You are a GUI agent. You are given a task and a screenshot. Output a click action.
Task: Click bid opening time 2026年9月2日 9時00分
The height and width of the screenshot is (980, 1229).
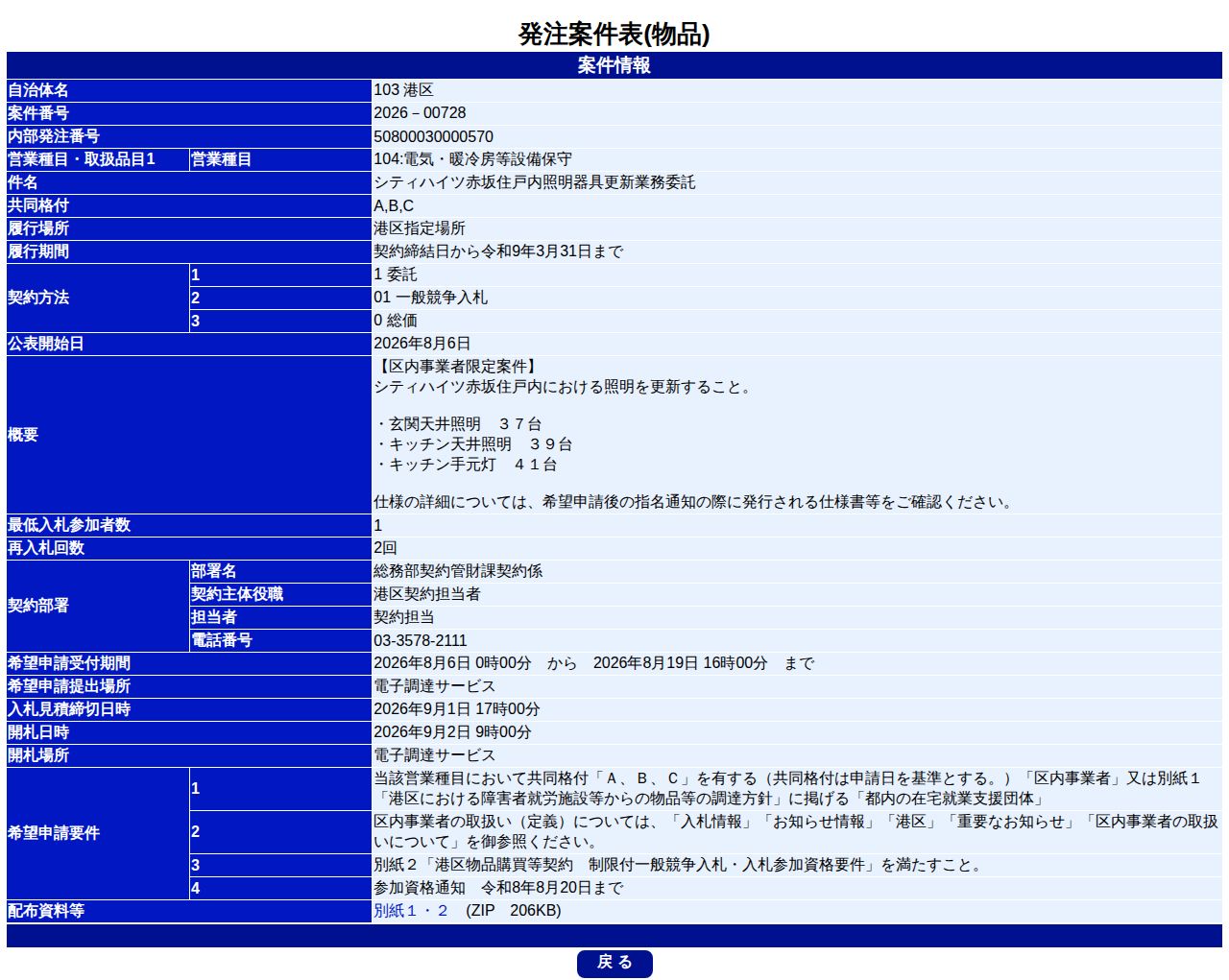point(452,732)
